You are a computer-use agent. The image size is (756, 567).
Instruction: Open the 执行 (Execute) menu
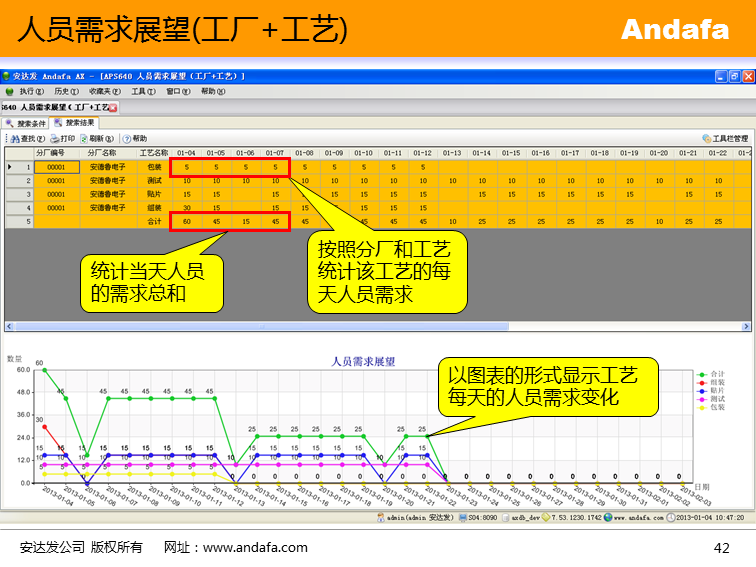(32, 91)
